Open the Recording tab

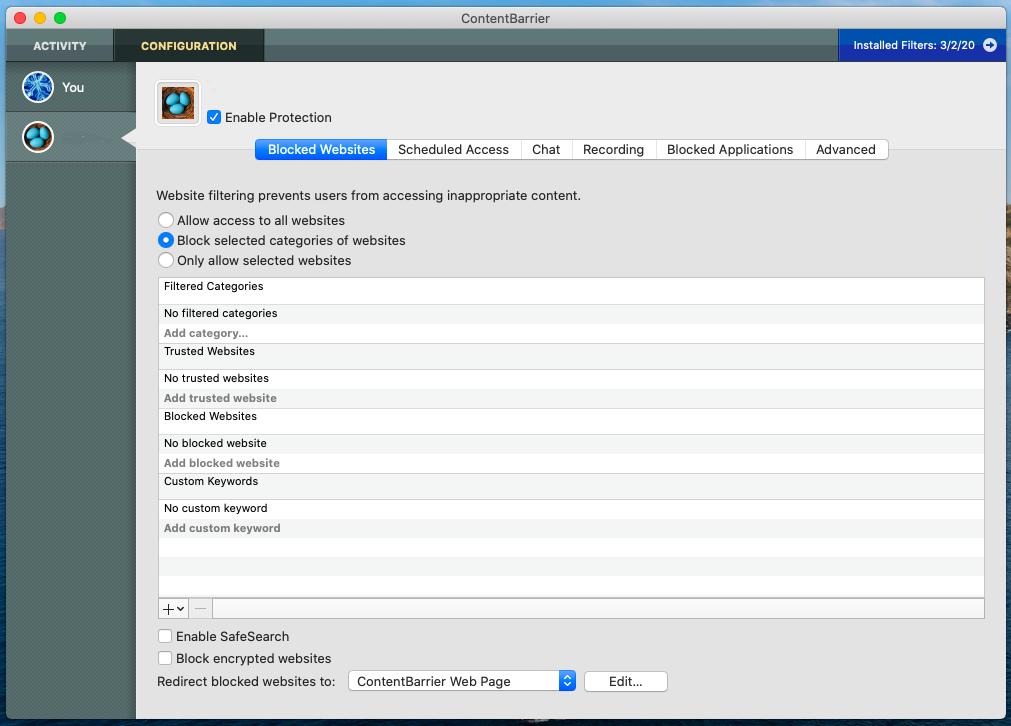pyautogui.click(x=613, y=150)
